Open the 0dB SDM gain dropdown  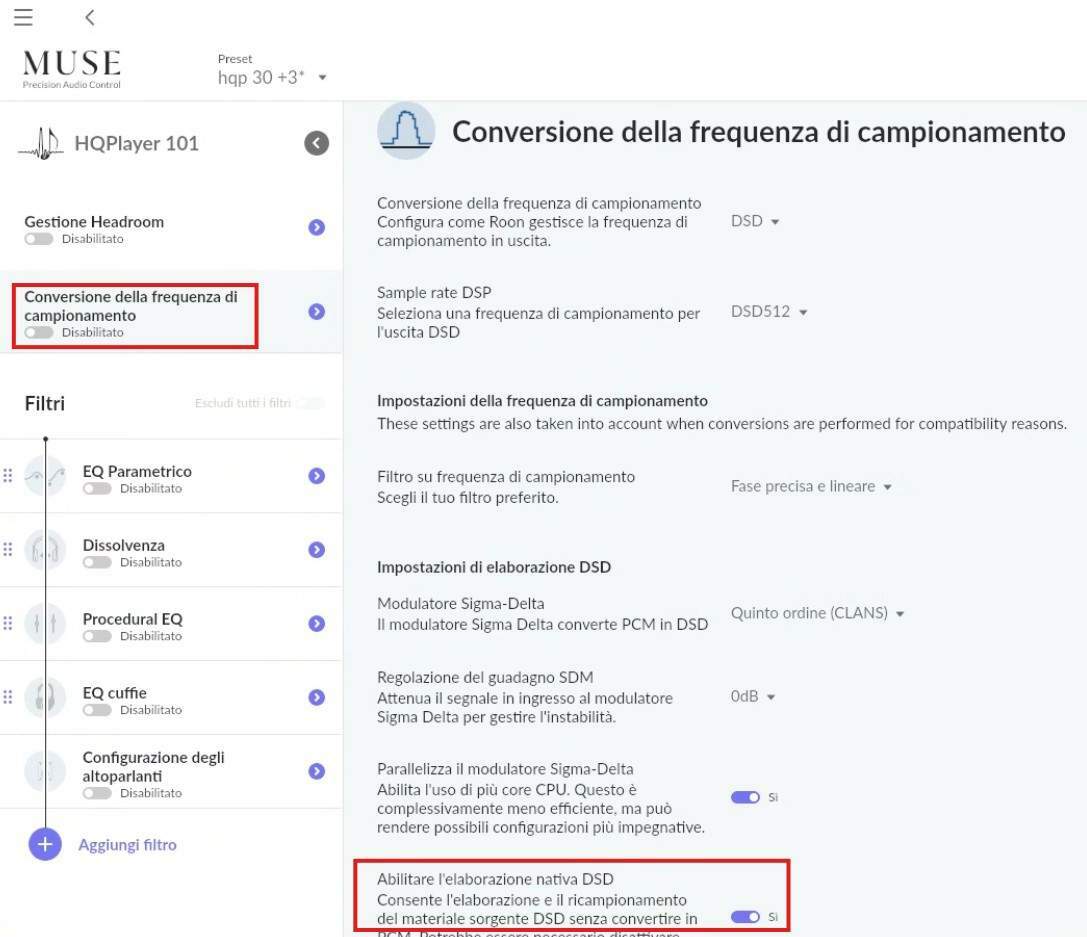(x=753, y=697)
